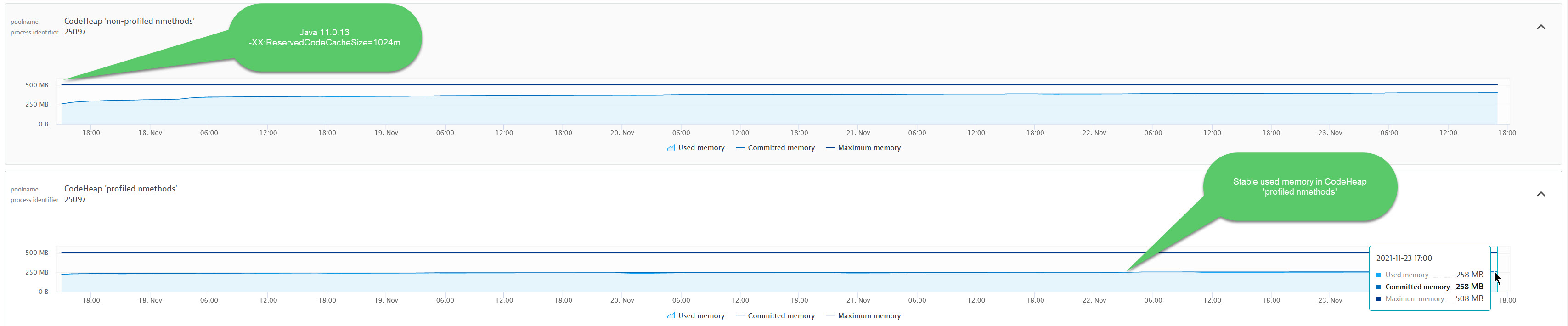Click 22. Nov date label in bottom chart
The image size is (1568, 326).
1094,300
